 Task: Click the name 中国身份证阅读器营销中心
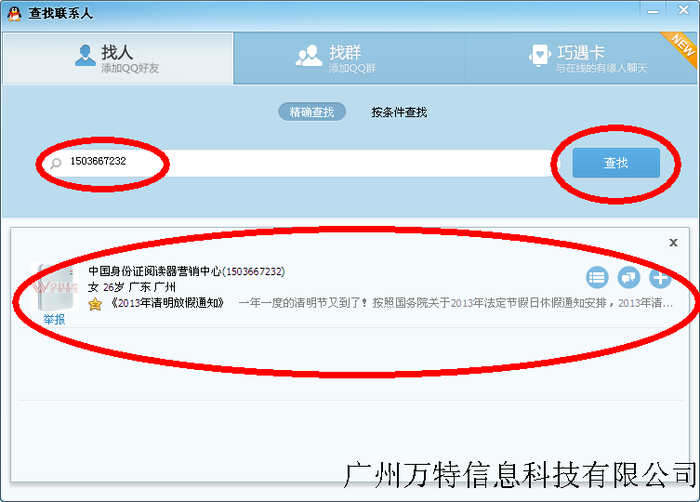pyautogui.click(x=154, y=271)
